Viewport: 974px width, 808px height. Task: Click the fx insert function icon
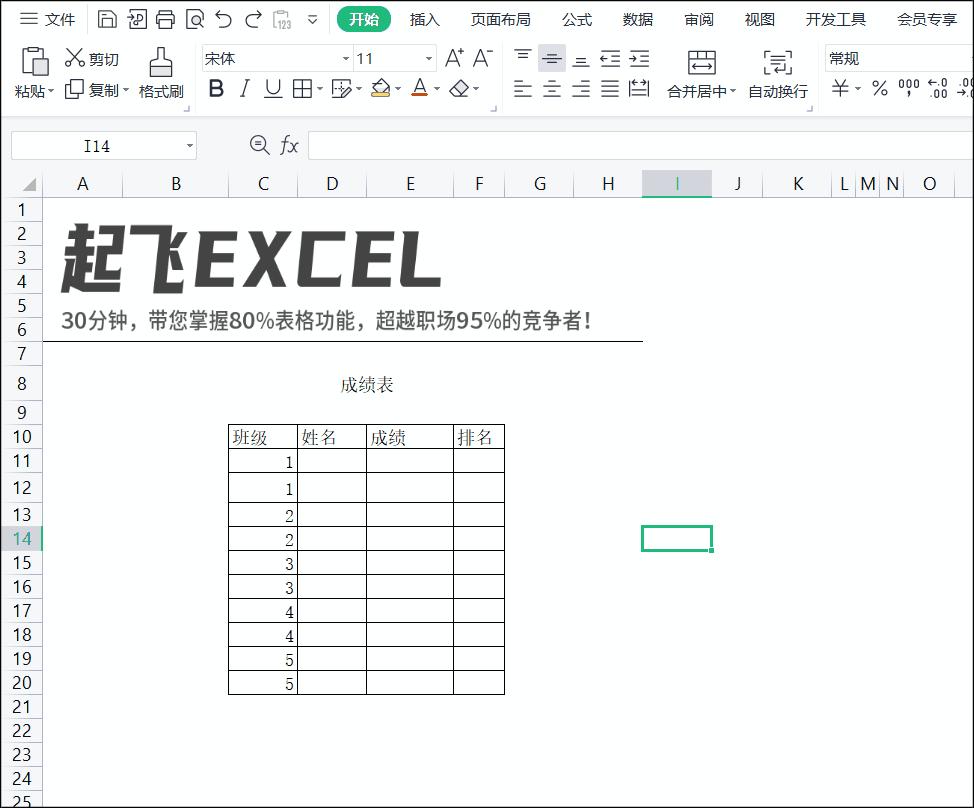[x=290, y=145]
